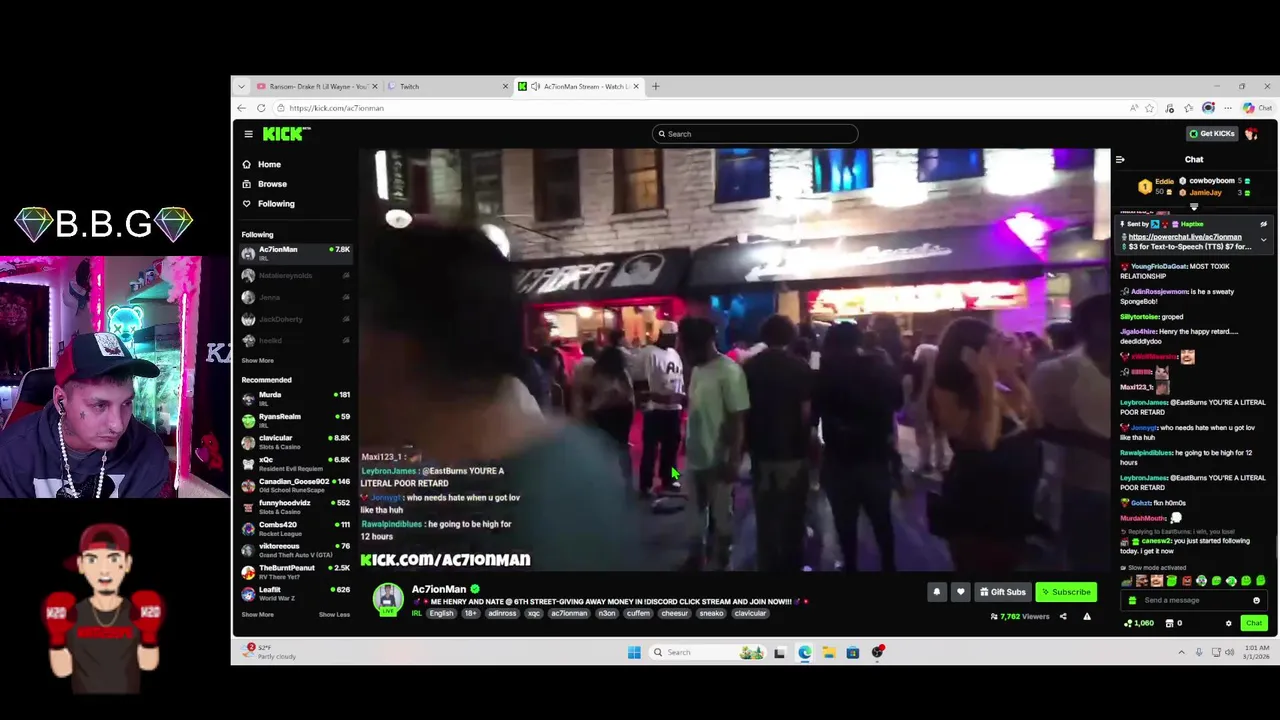Click the Gift Subs button
Image resolution: width=1280 pixels, height=720 pixels.
coord(1003,592)
